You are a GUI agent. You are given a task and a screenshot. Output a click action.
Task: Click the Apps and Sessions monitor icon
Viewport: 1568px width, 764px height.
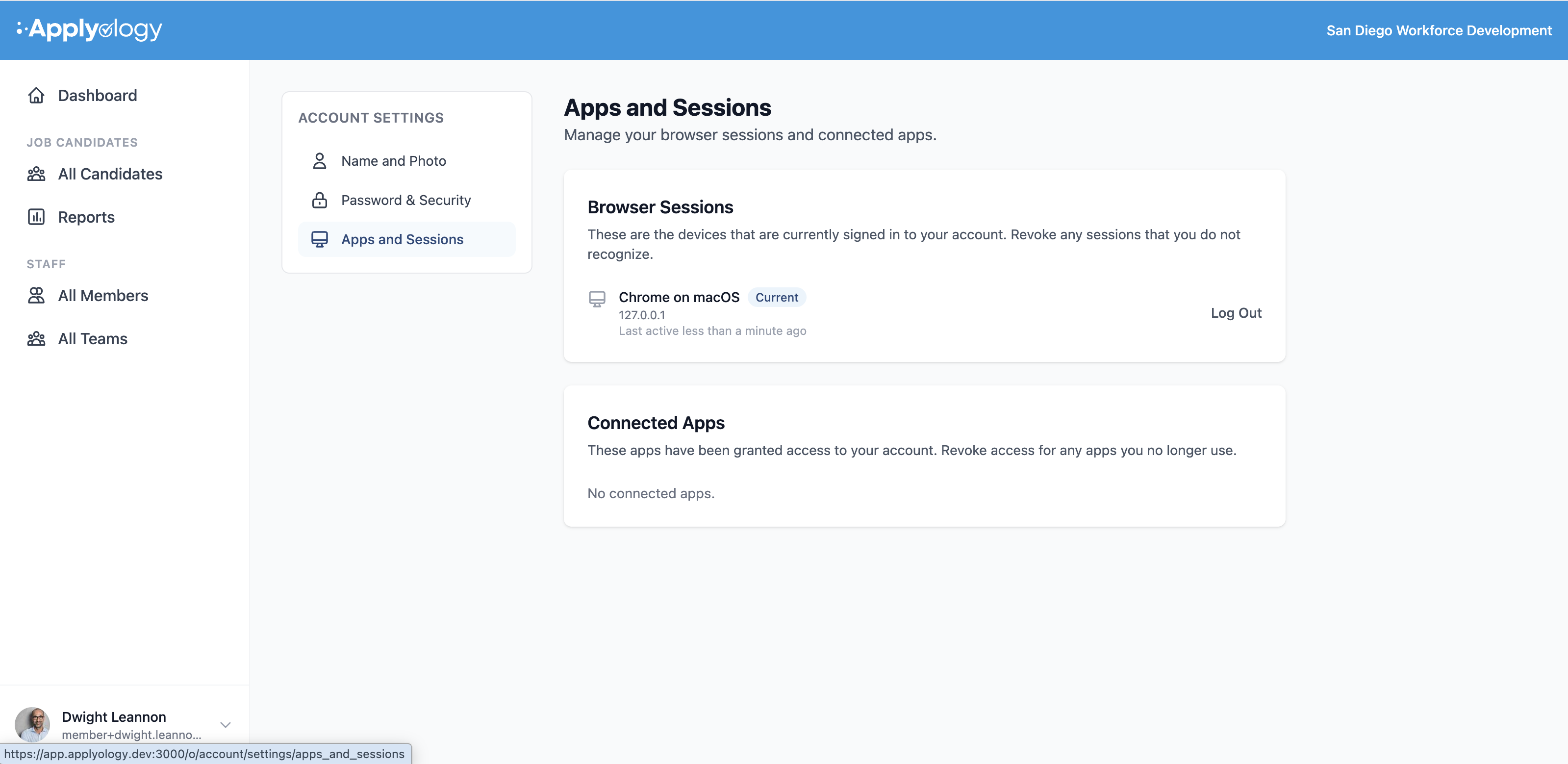(x=320, y=239)
